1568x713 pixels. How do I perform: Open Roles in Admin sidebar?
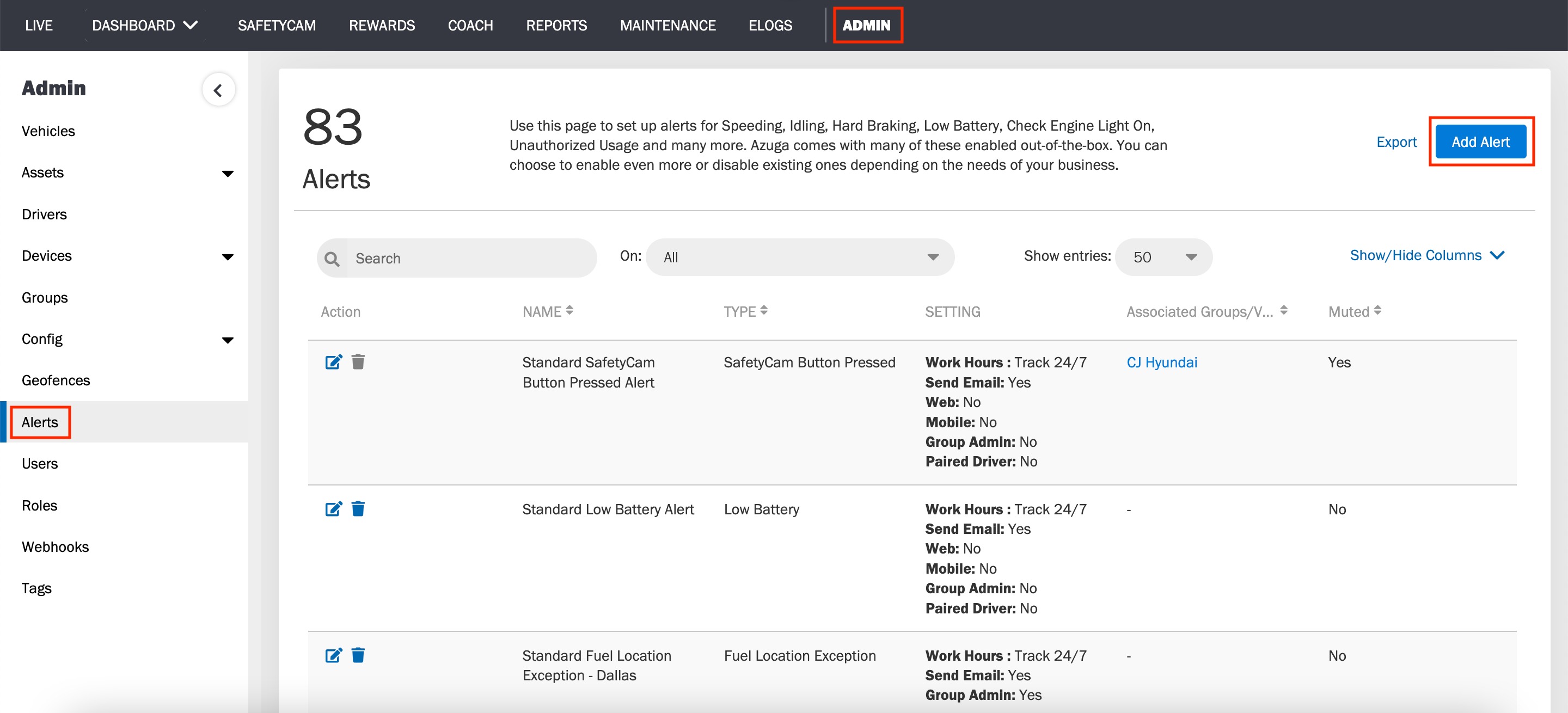[39, 506]
